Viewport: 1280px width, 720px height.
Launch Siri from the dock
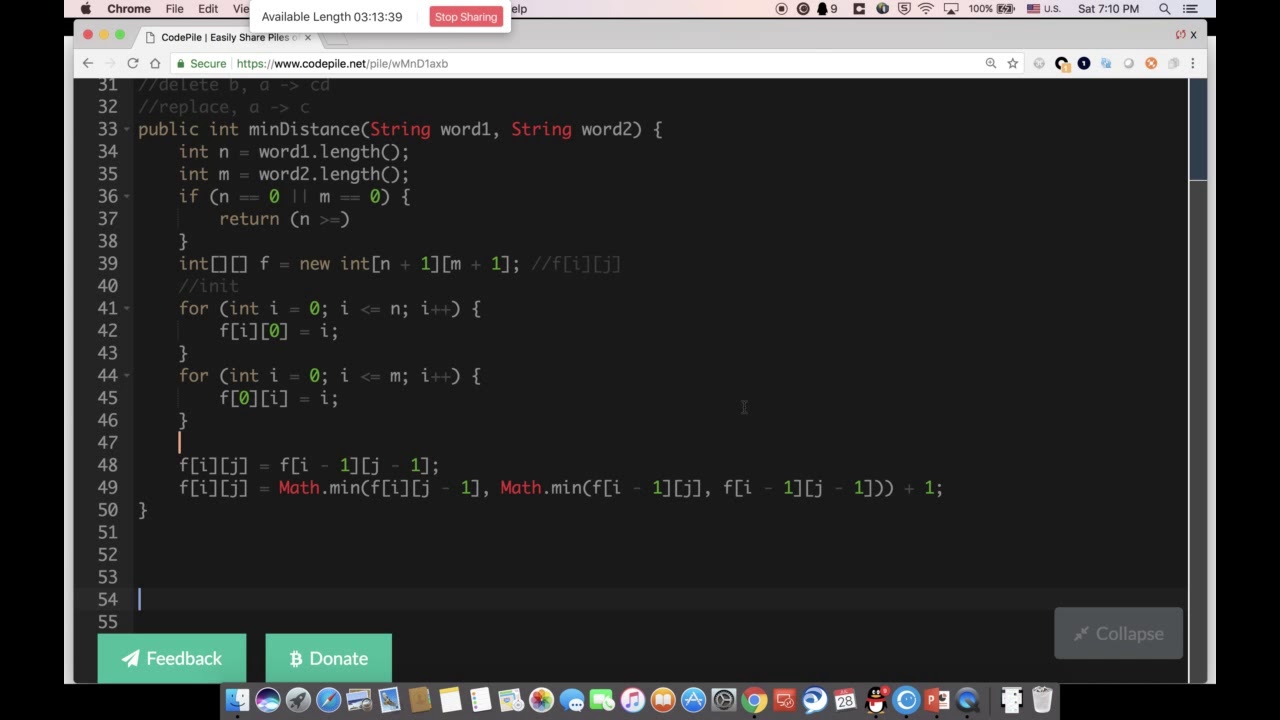click(267, 700)
